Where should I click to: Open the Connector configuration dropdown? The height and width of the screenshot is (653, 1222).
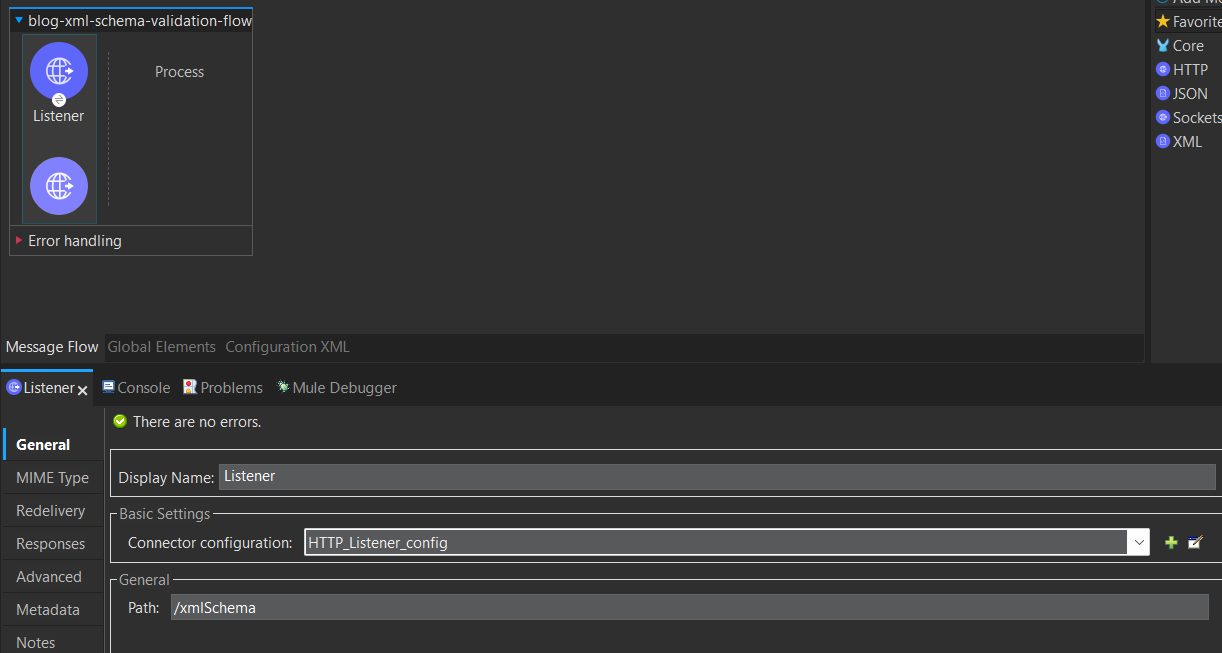click(x=1138, y=543)
